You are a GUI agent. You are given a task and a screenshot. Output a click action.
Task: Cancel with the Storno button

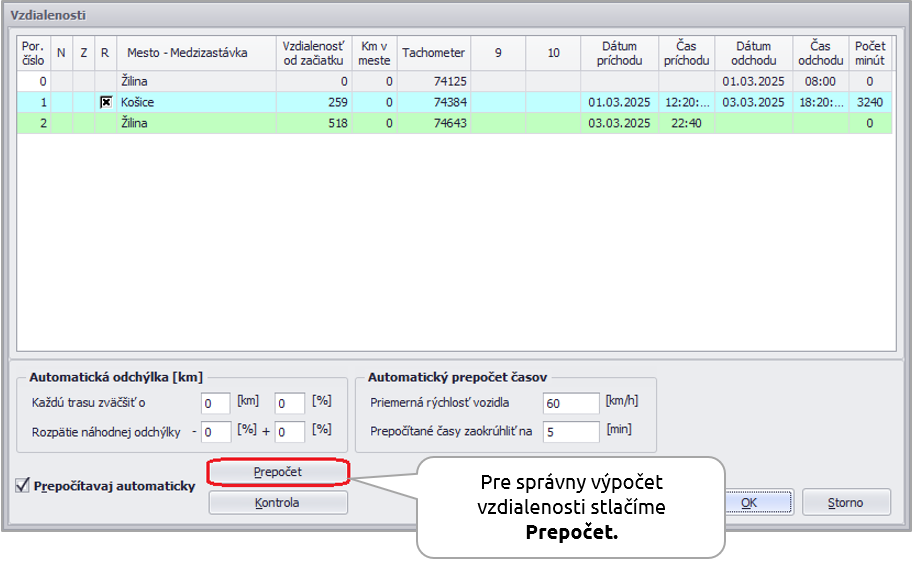[x=846, y=502]
